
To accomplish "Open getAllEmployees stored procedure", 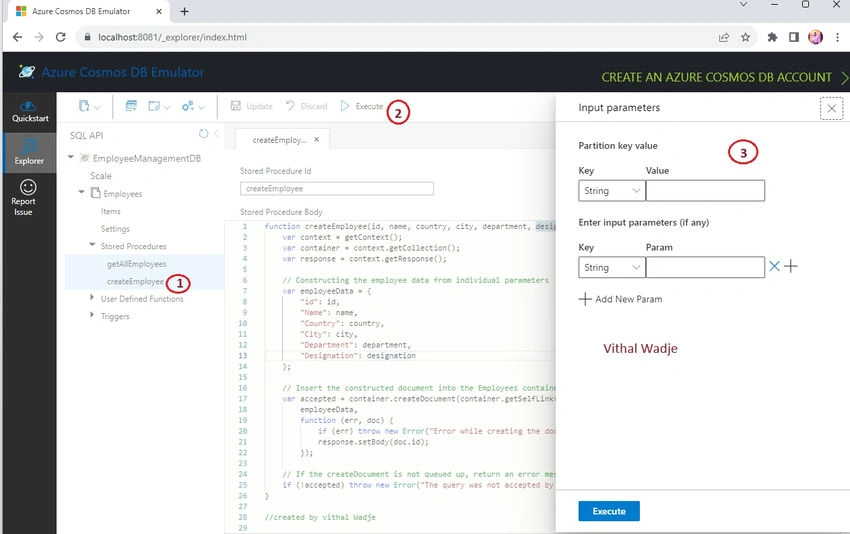I will click(x=137, y=264).
